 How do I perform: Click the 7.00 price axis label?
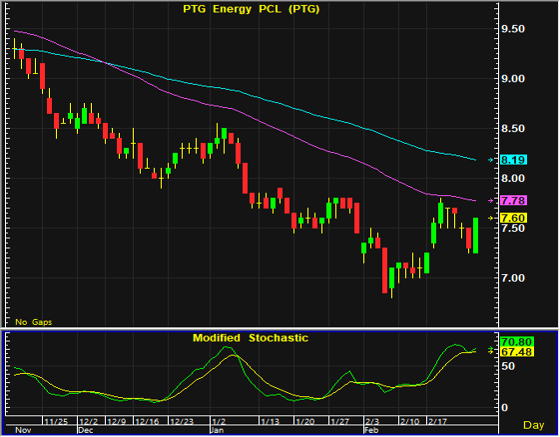[x=513, y=278]
